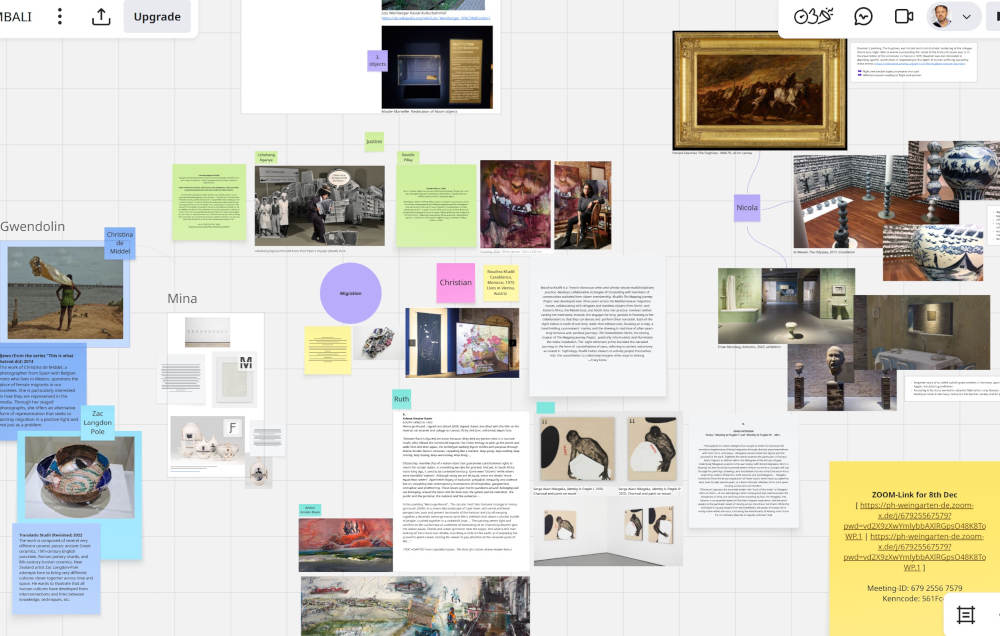Start a video call with camera icon

click(904, 16)
